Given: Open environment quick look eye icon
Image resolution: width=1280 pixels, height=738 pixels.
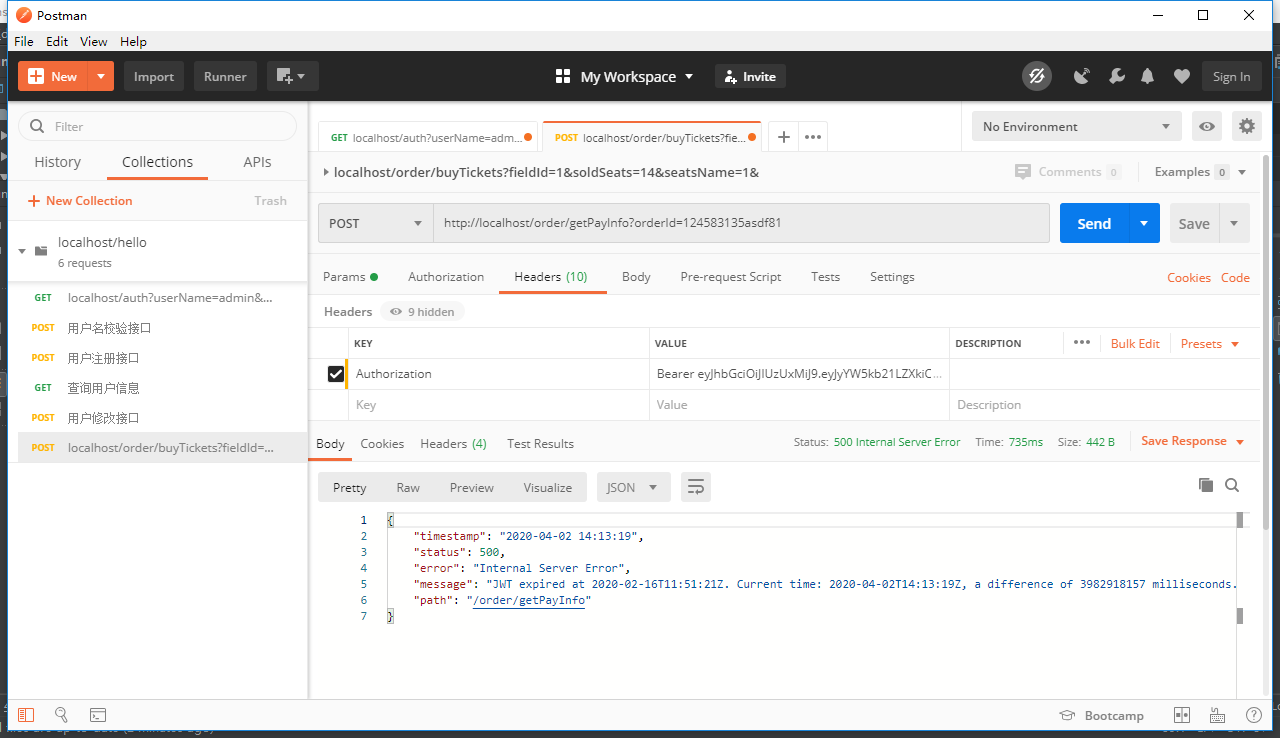Looking at the screenshot, I should tap(1208, 126).
